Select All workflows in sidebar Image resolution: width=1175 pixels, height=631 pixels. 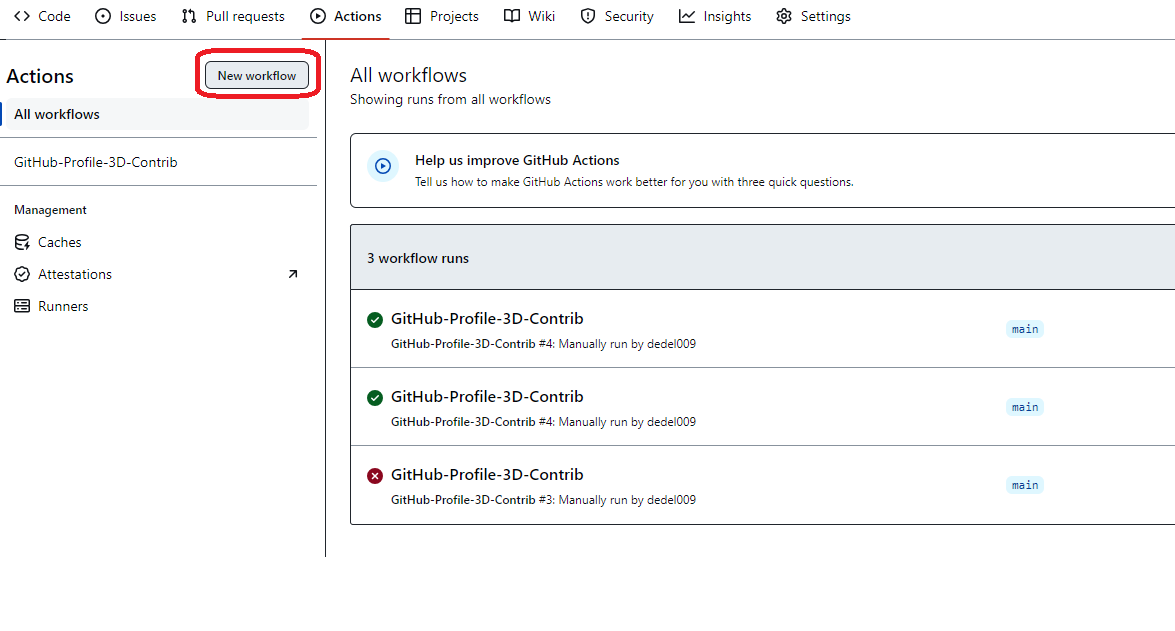point(156,114)
